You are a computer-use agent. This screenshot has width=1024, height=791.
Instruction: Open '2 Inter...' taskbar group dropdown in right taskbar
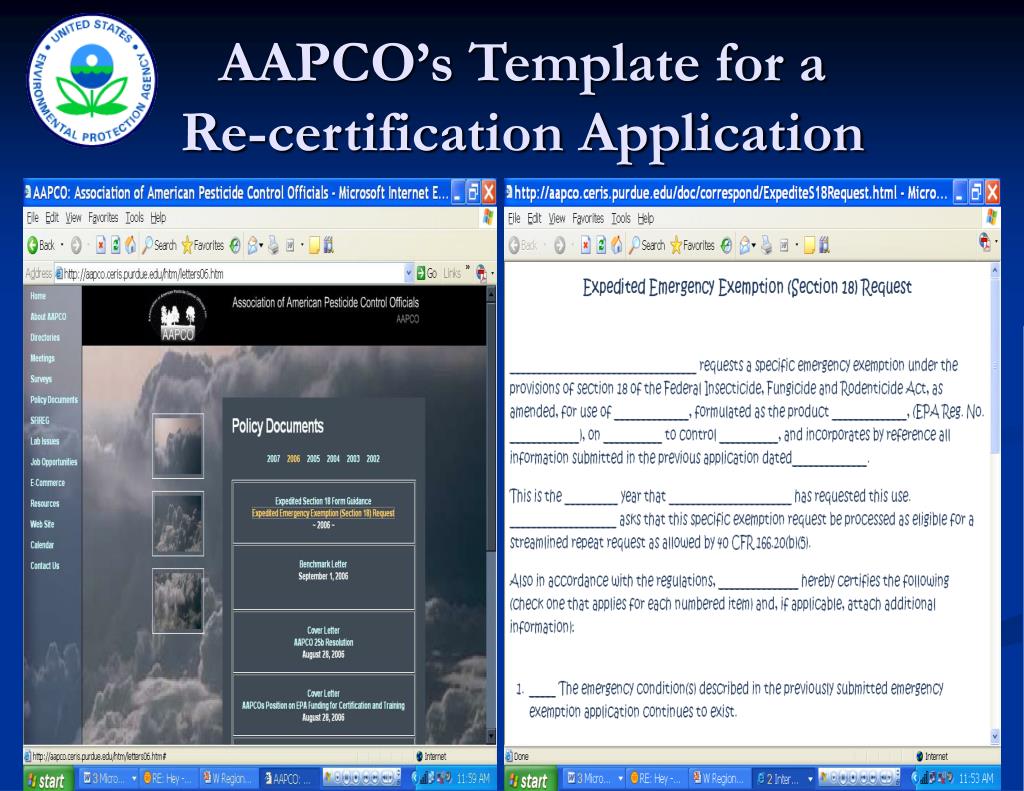(810, 779)
